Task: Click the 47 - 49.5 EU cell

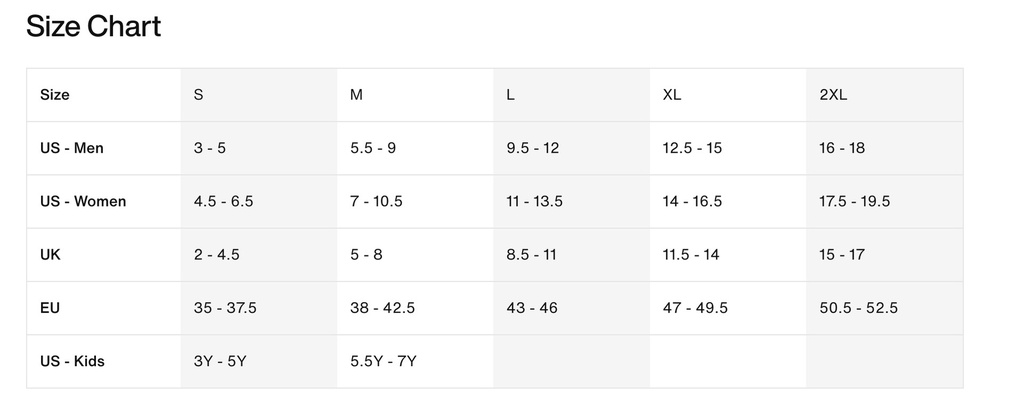Action: 696,307
